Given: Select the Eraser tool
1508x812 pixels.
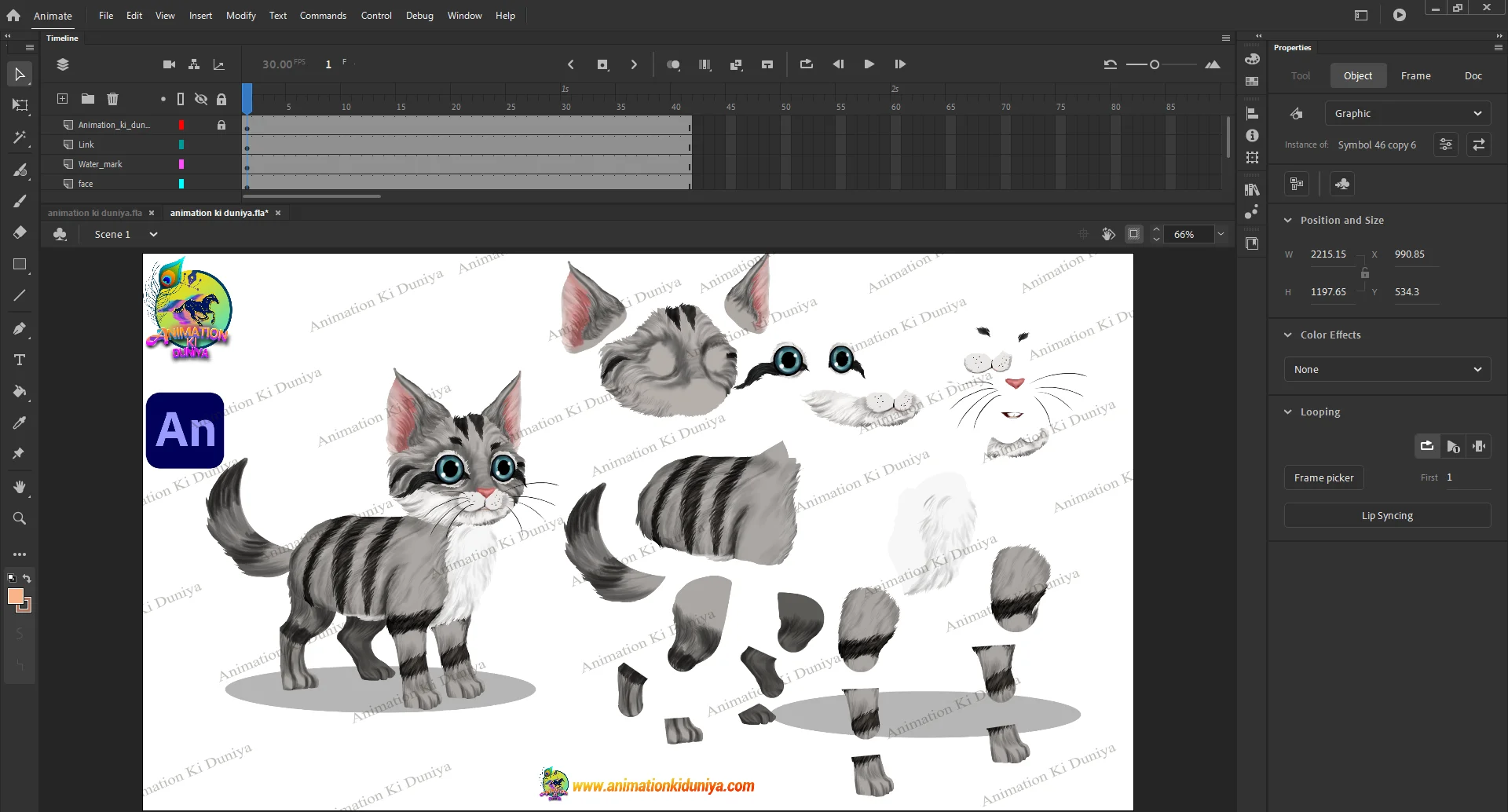Looking at the screenshot, I should (20, 232).
